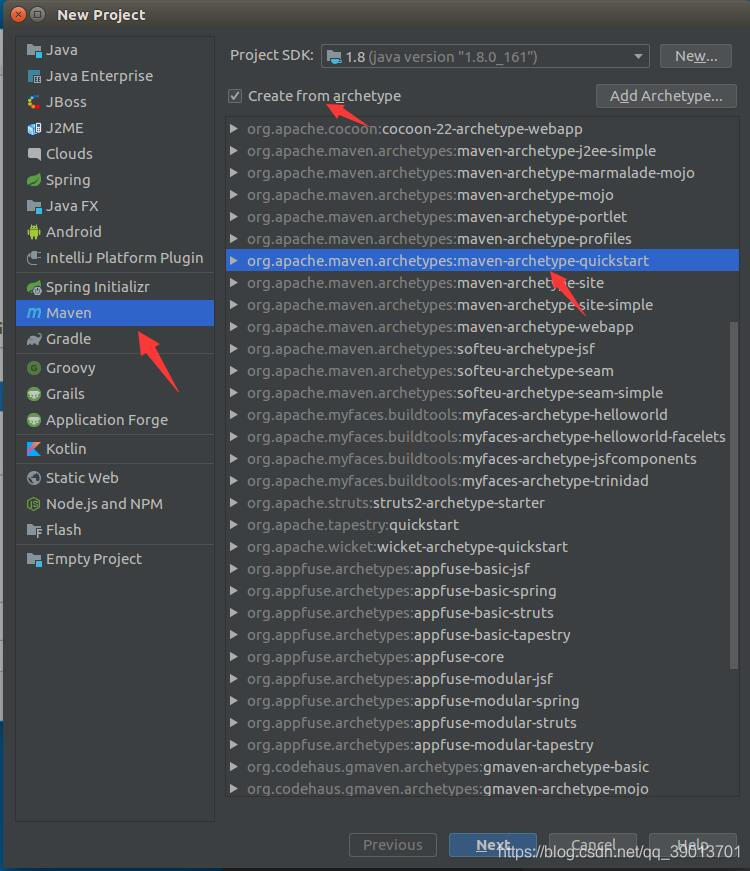Select appfuse-modular-jsf row
The width and height of the screenshot is (750, 871).
pyautogui.click(x=482, y=679)
